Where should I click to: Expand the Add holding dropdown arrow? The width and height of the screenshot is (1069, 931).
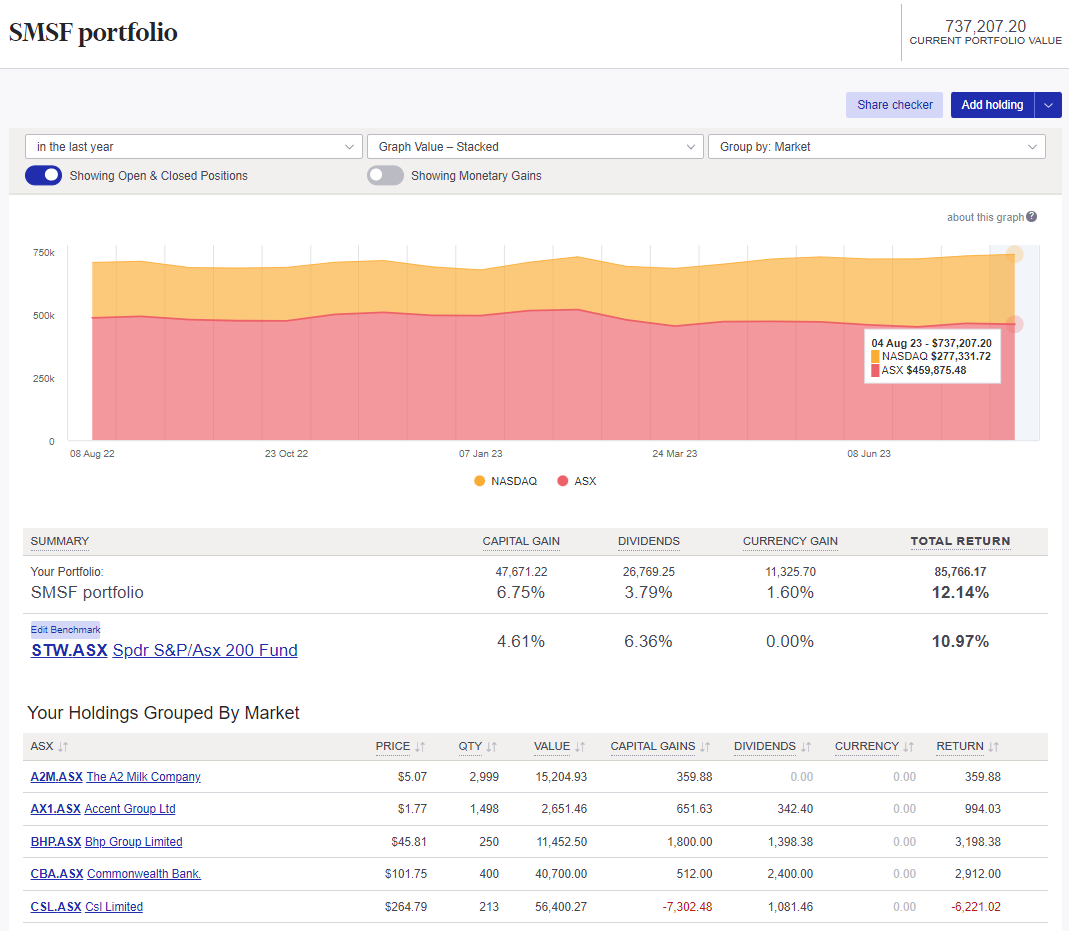click(1048, 104)
